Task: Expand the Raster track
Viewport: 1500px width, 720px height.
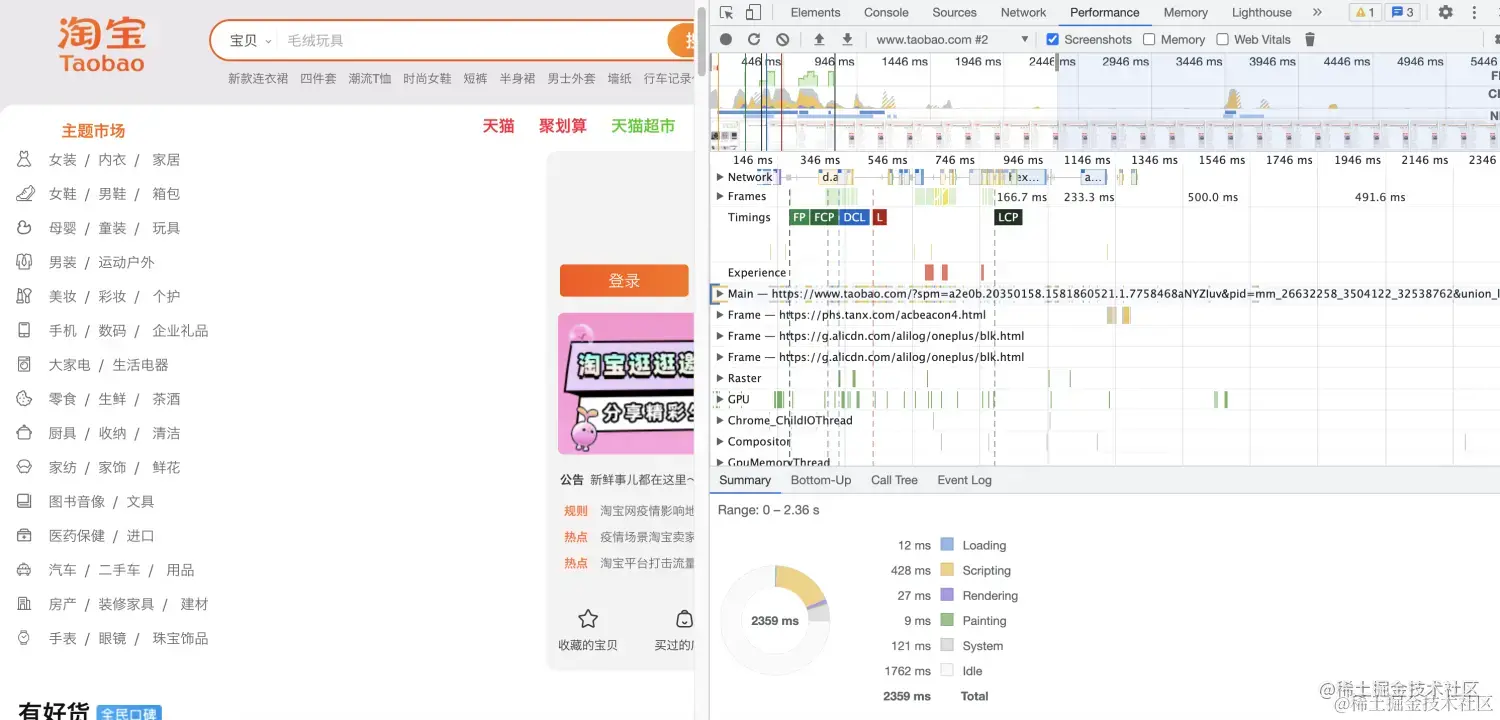Action: pos(720,378)
